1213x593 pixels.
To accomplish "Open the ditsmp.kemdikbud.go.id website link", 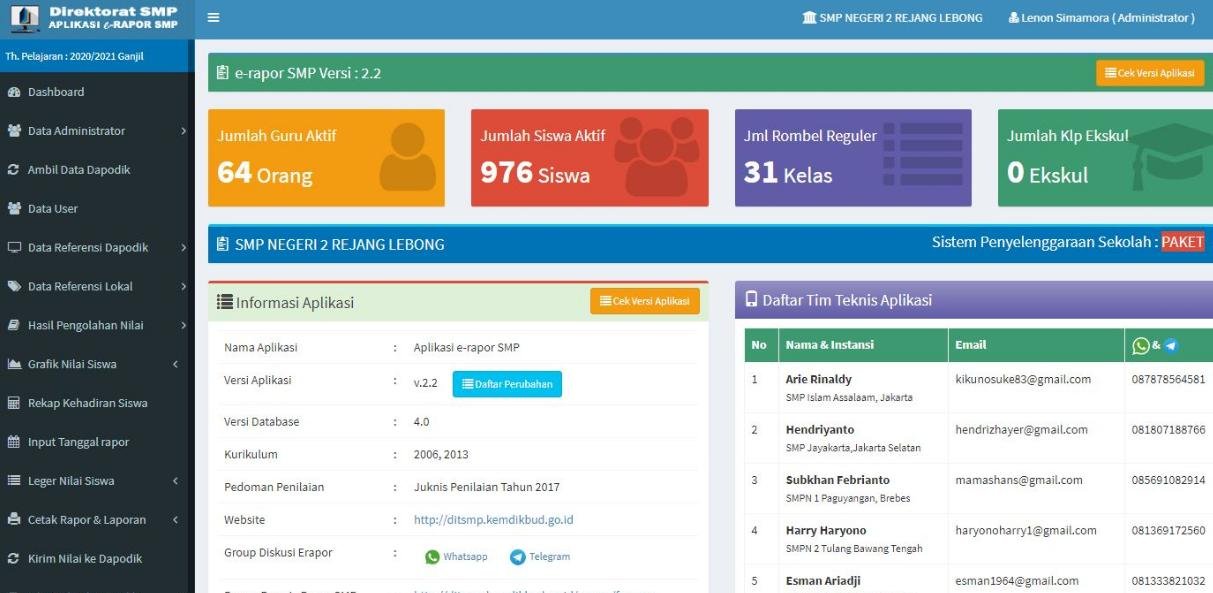I will click(x=493, y=520).
